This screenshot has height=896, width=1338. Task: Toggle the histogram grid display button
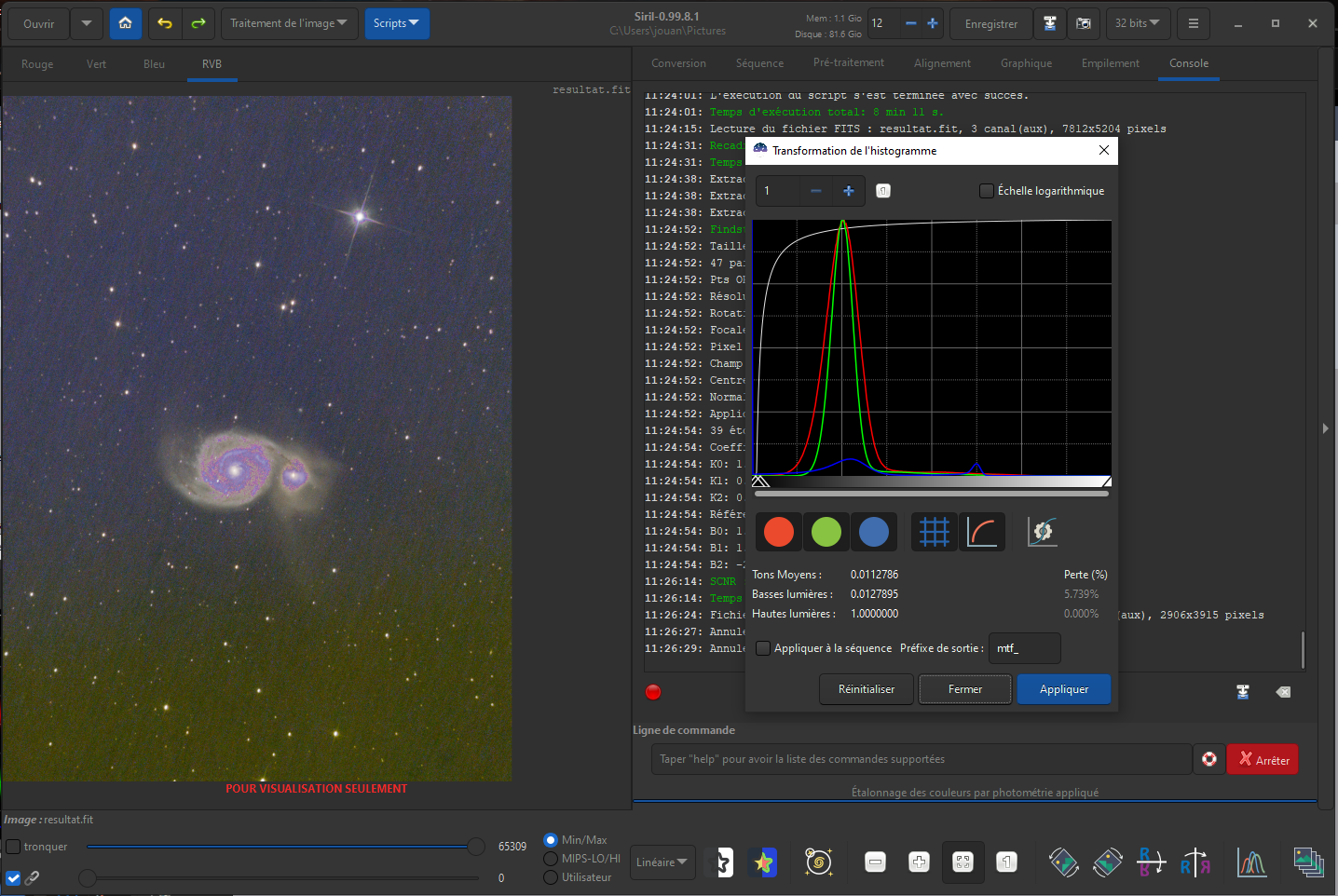point(934,532)
